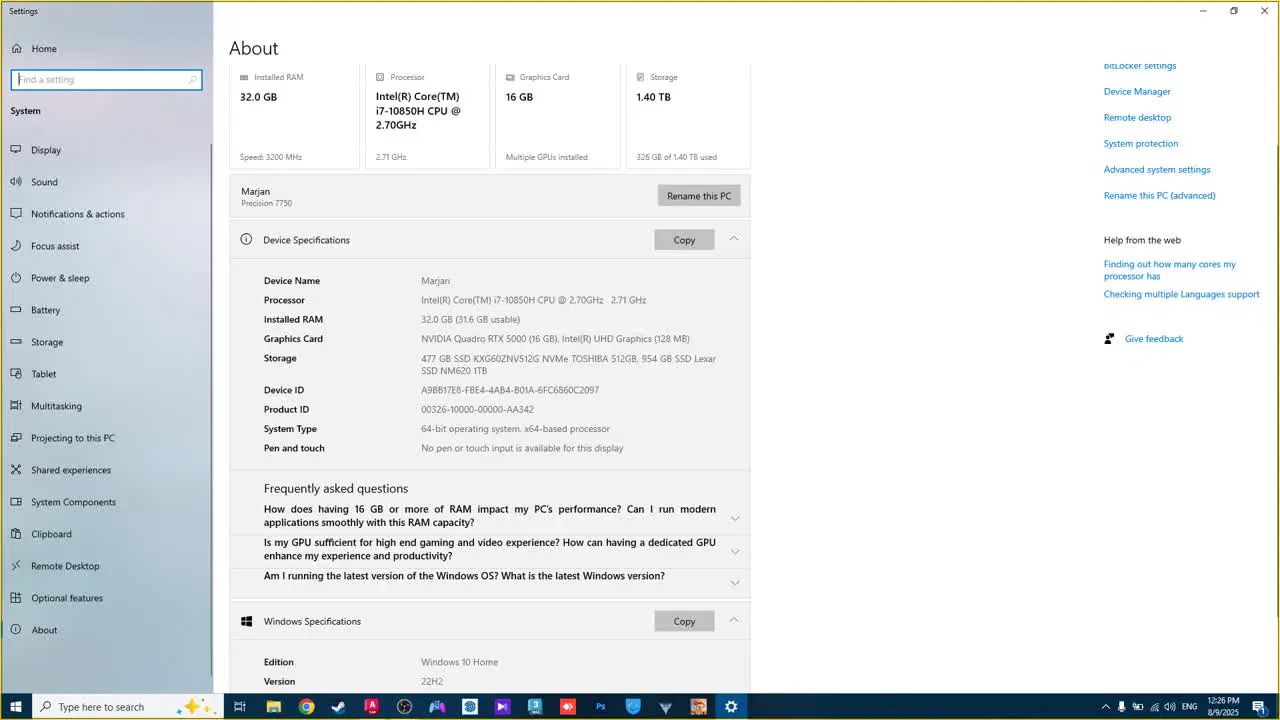Select the Power & sleep icon

click(x=16, y=278)
